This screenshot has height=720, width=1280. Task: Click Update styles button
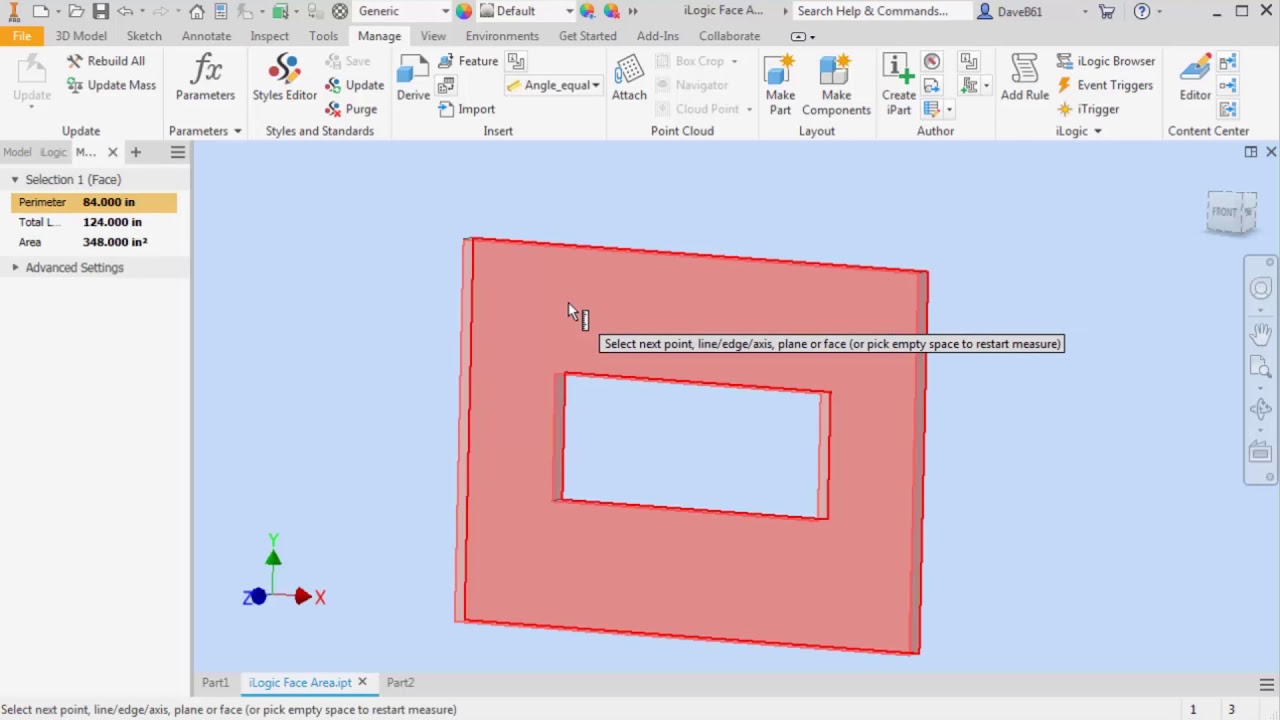click(355, 85)
